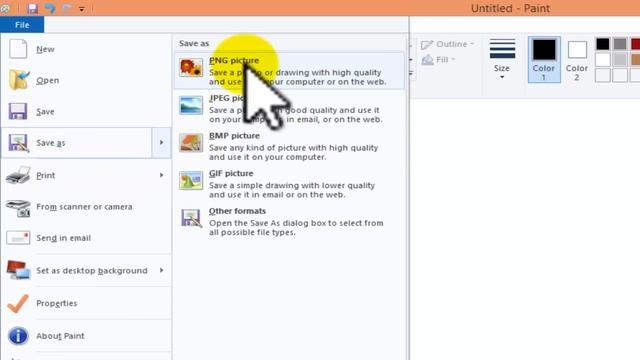Open the File tab

pos(22,25)
